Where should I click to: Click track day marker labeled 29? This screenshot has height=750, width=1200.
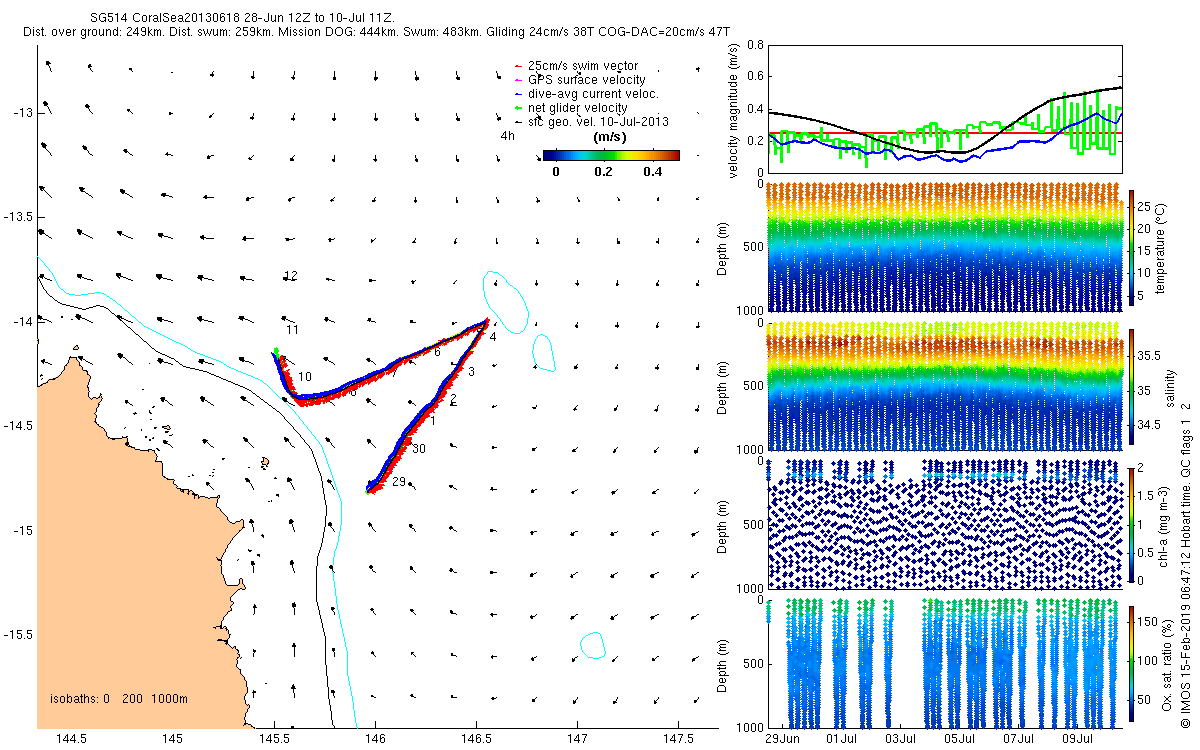click(398, 482)
